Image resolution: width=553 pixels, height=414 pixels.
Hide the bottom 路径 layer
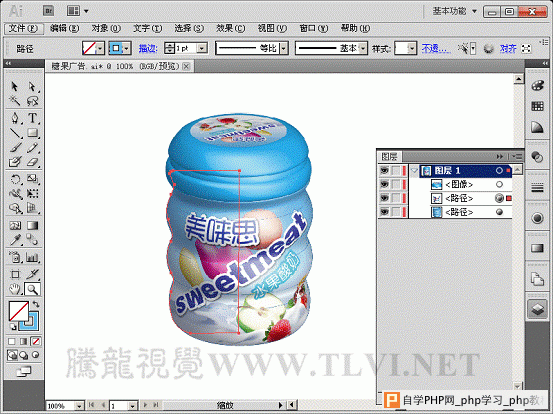[384, 212]
